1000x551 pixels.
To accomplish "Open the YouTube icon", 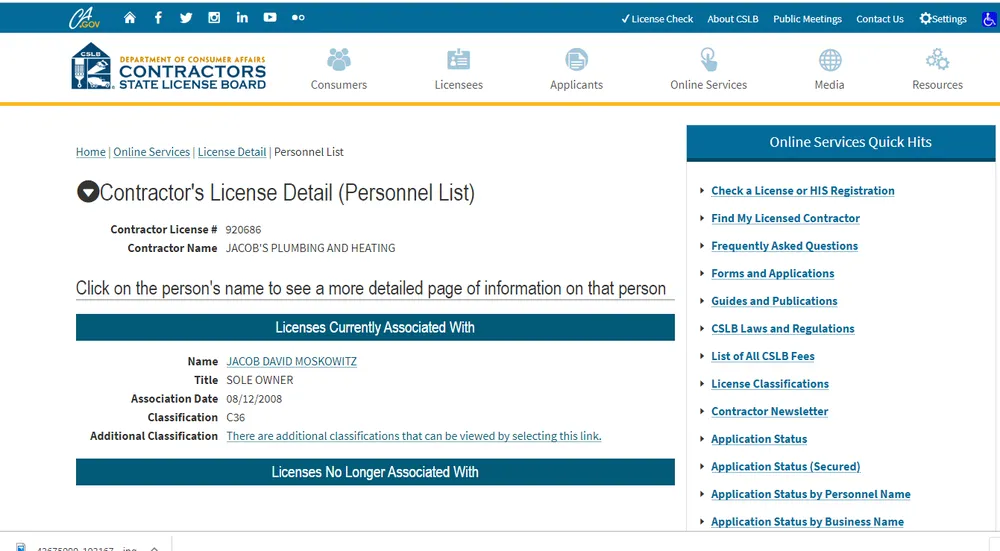I will coord(270,18).
